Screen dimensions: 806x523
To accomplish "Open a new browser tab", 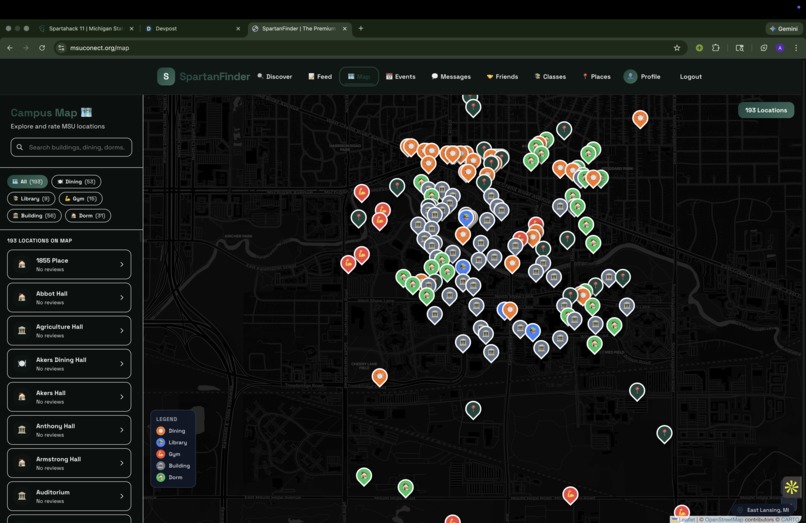I will (360, 28).
